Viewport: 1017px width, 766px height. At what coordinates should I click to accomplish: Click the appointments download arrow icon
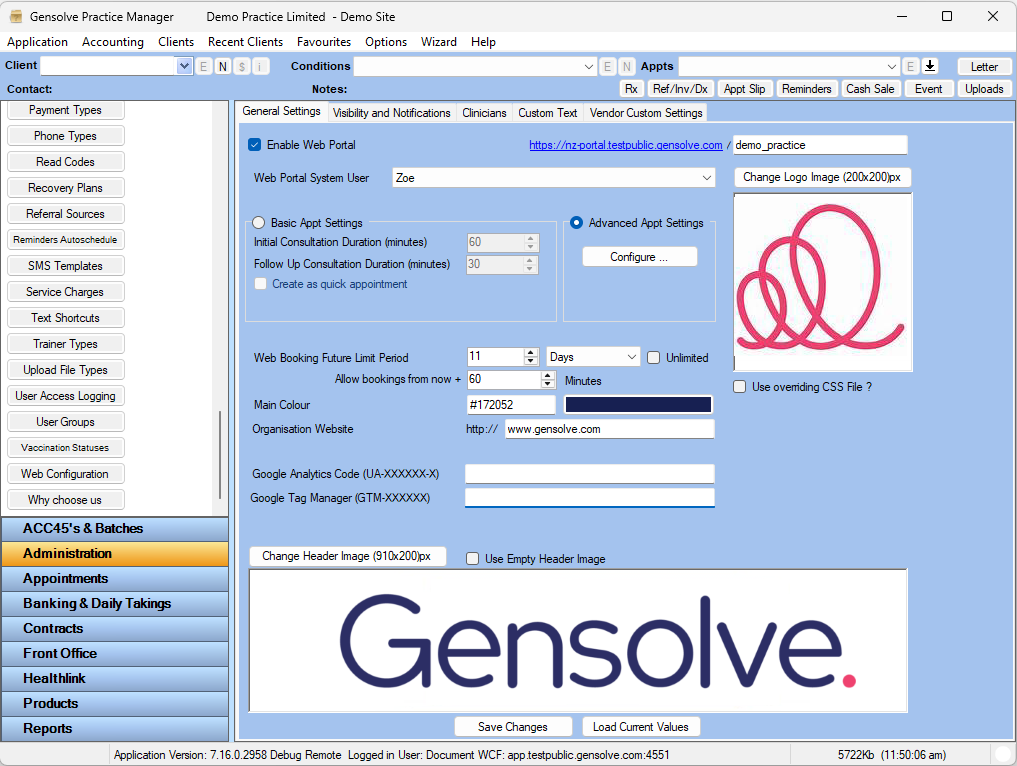929,66
